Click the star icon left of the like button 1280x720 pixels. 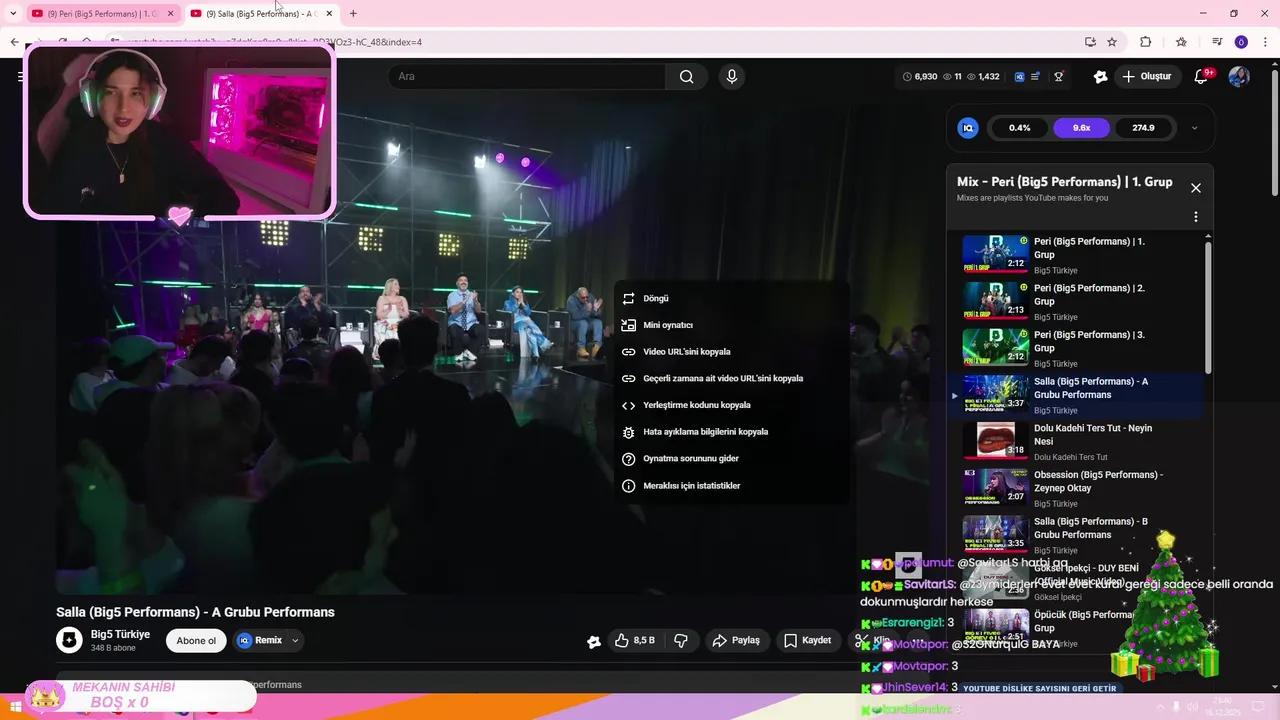point(594,641)
